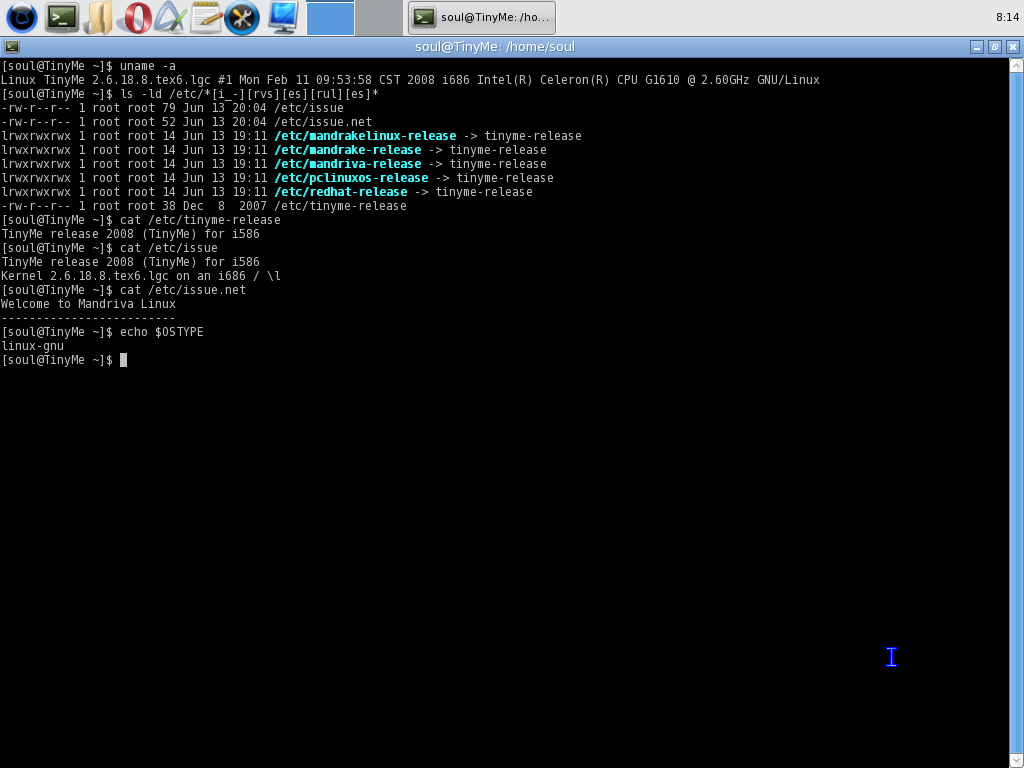Minimize the terminal window

point(977,47)
